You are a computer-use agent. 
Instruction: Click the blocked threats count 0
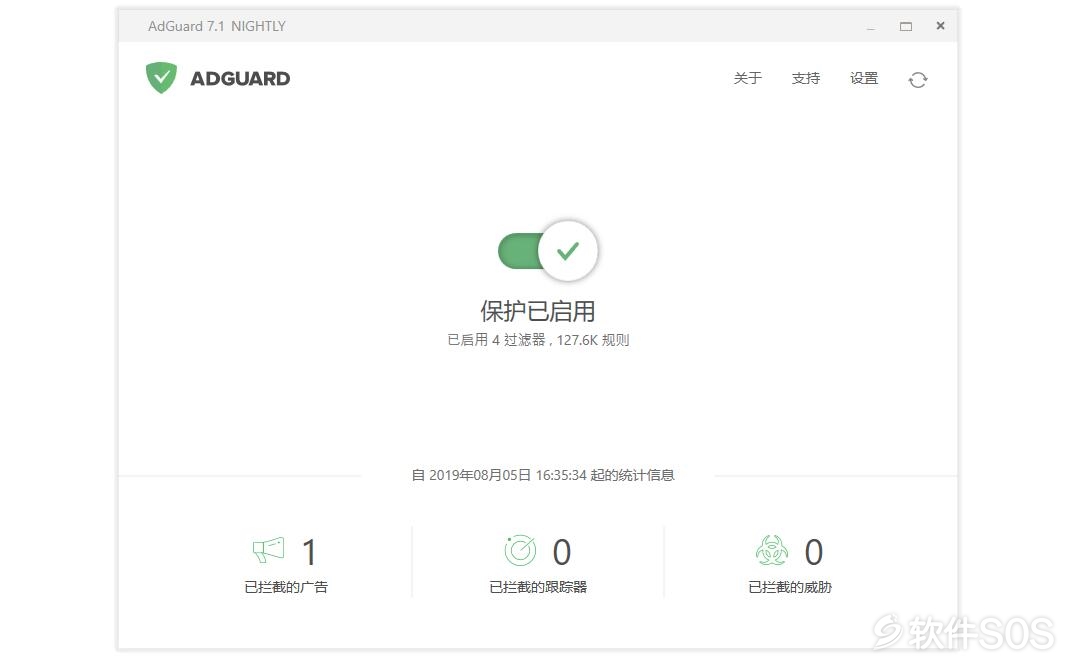pos(813,552)
